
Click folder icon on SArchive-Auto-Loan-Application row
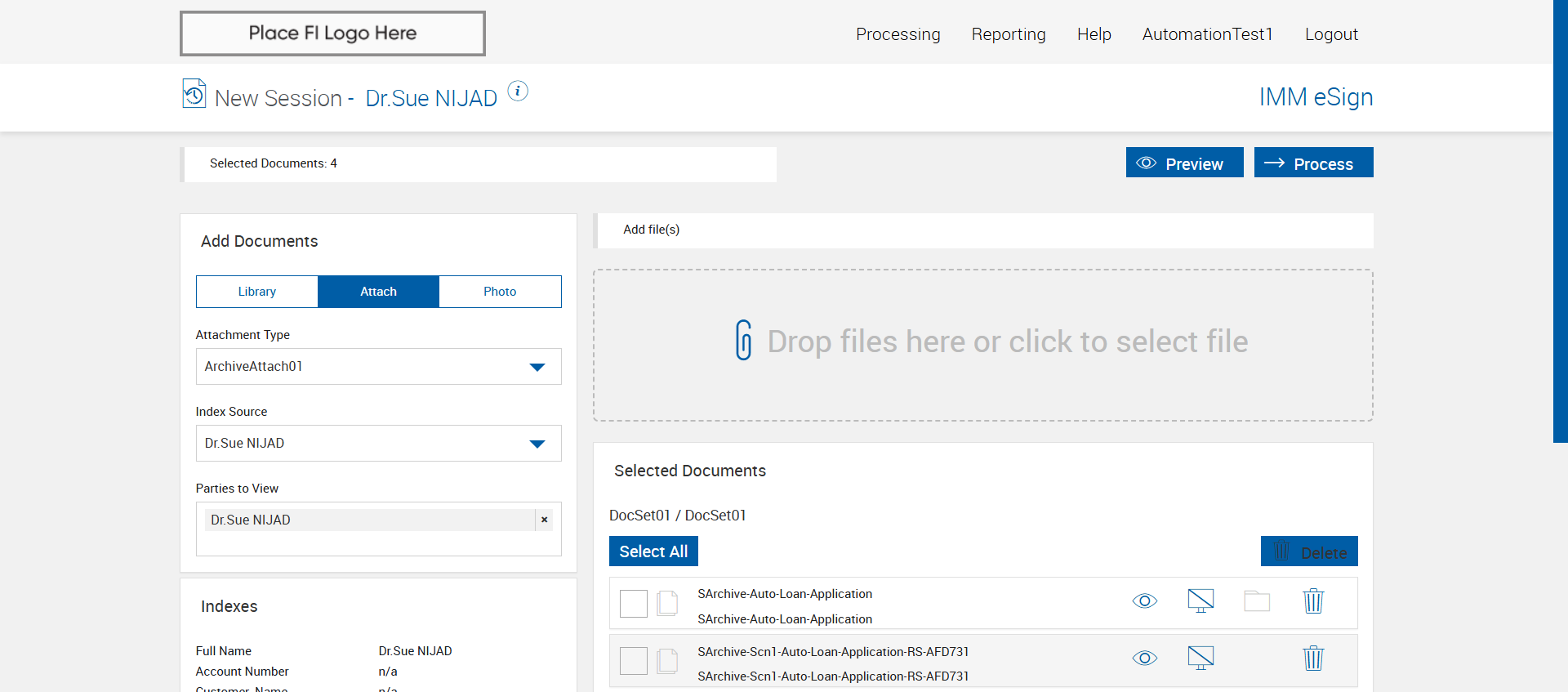[x=1257, y=601]
